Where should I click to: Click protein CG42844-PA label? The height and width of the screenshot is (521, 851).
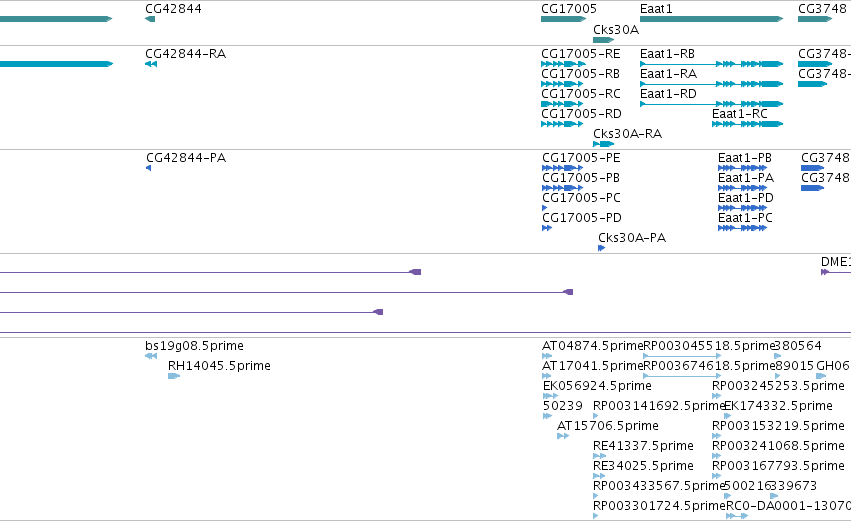[186, 158]
